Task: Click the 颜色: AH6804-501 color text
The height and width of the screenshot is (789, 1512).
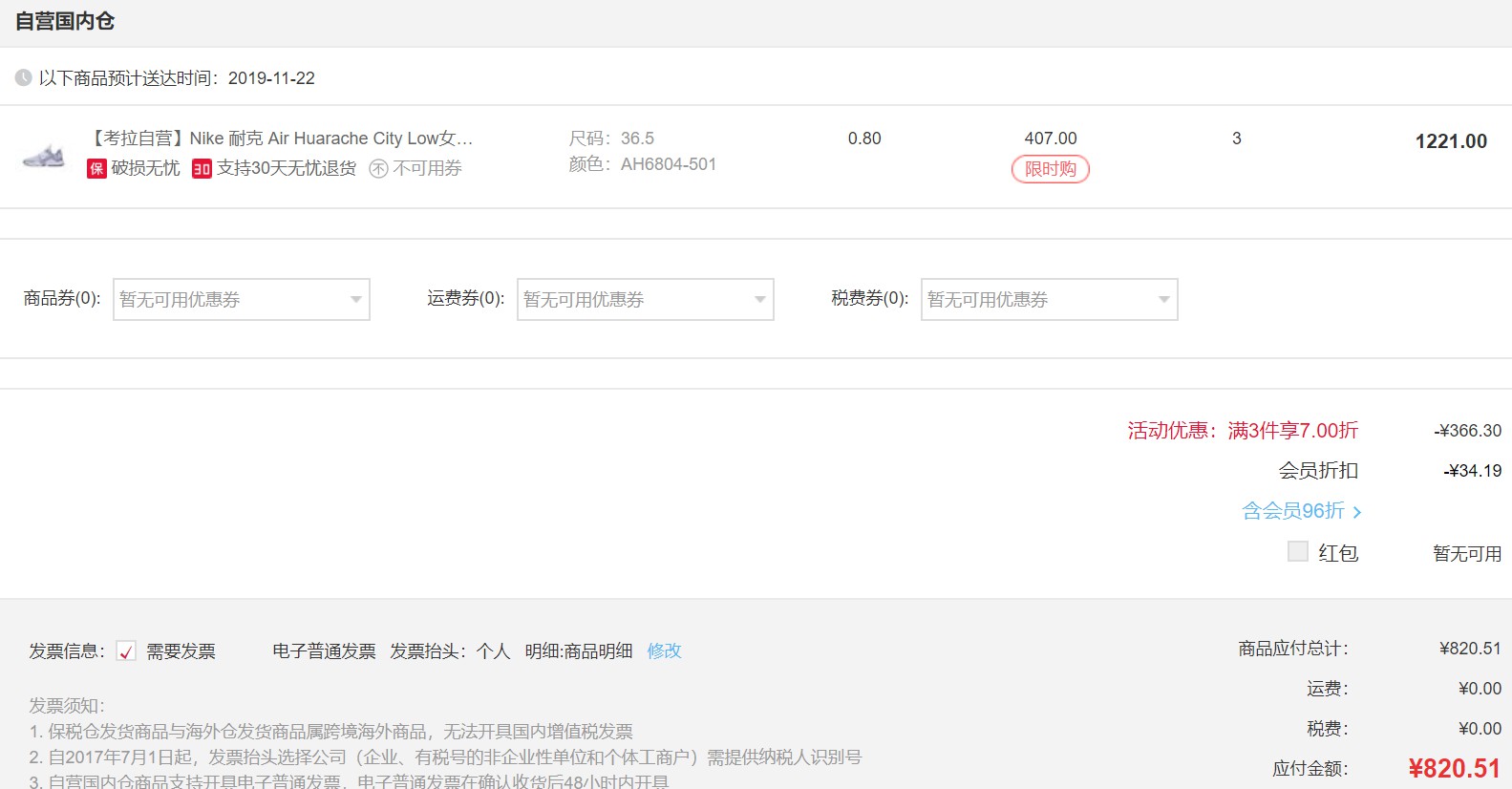Action: point(642,164)
